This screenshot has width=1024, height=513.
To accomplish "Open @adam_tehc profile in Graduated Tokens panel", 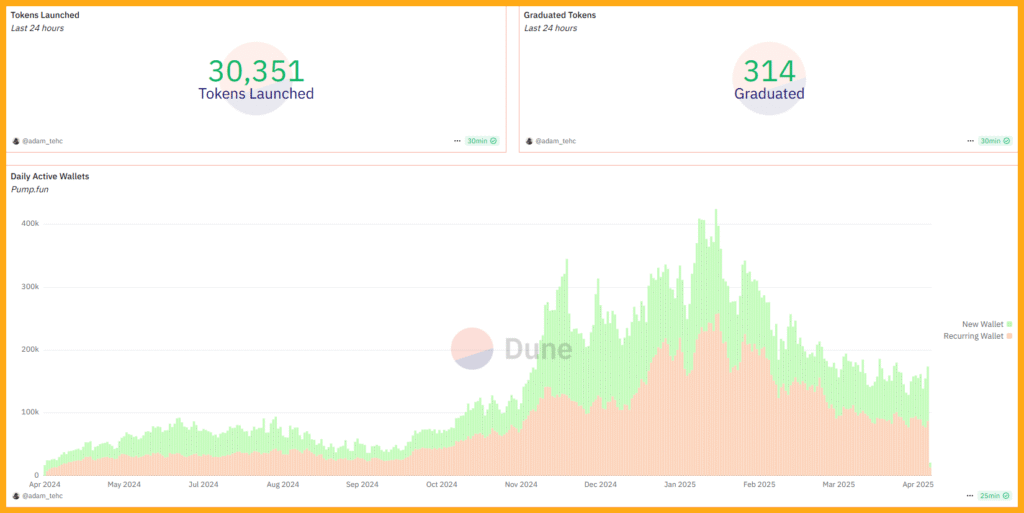I will pyautogui.click(x=556, y=141).
